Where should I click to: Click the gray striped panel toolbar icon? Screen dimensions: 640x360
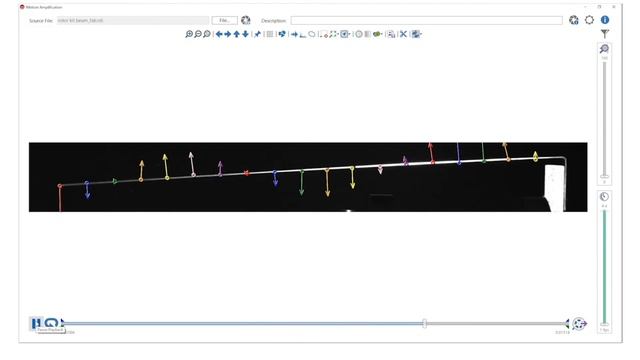click(x=367, y=34)
